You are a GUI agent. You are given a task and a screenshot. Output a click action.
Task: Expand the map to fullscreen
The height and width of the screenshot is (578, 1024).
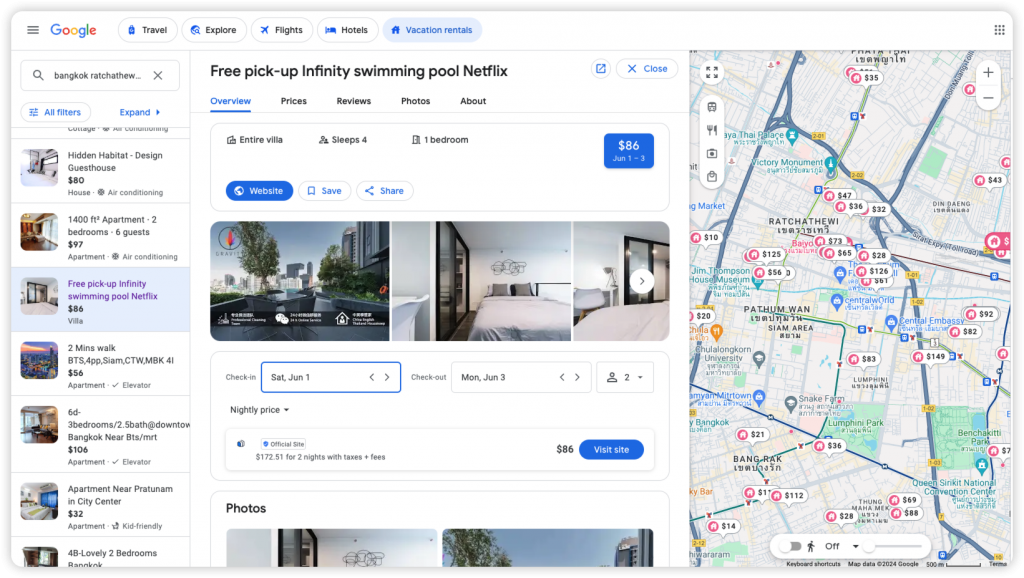(x=712, y=73)
